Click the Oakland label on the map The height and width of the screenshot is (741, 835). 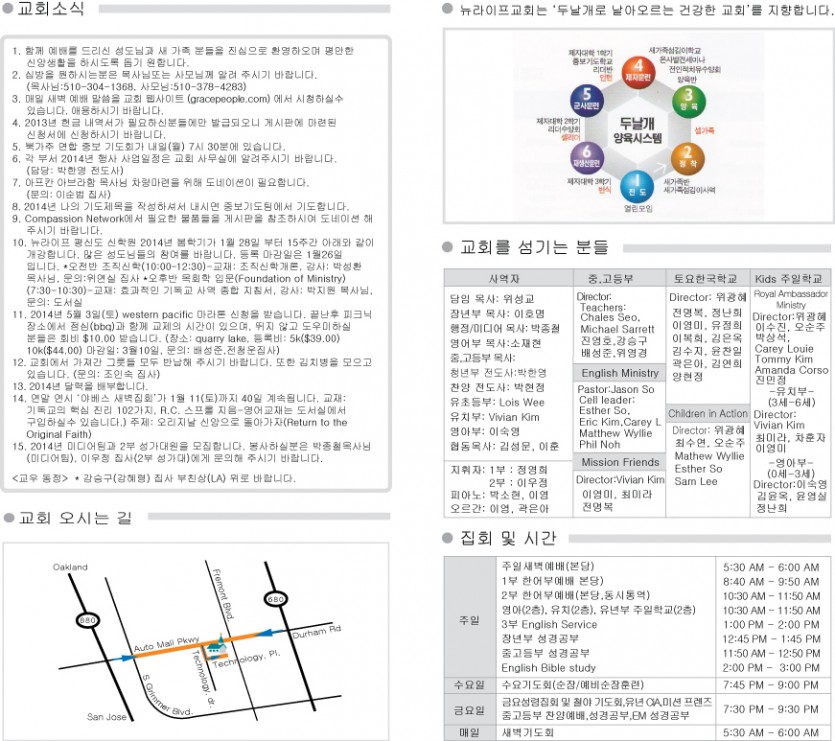[70, 567]
